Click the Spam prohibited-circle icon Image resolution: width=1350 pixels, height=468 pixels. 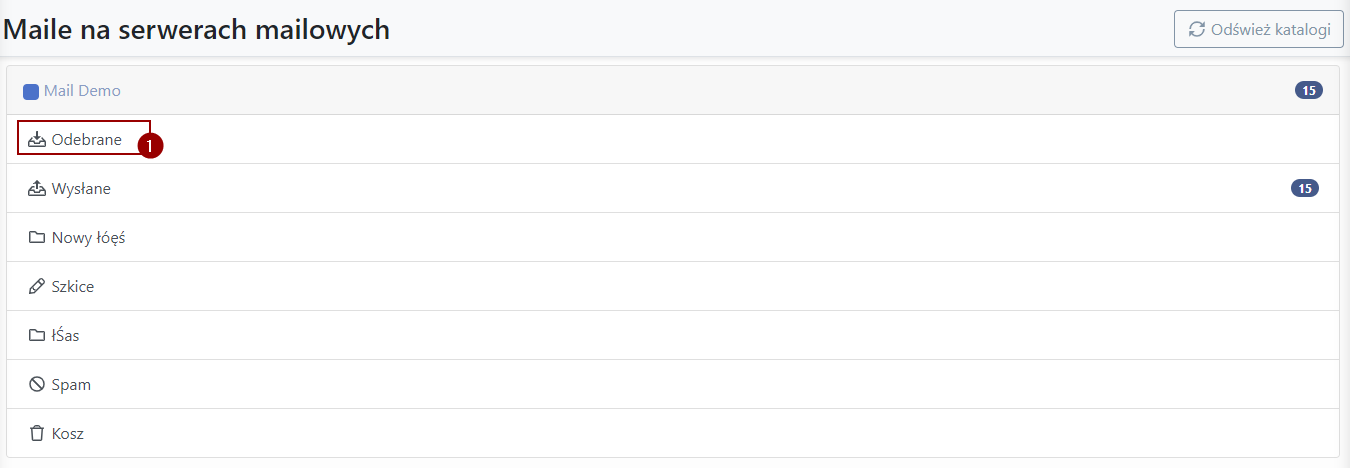37,384
